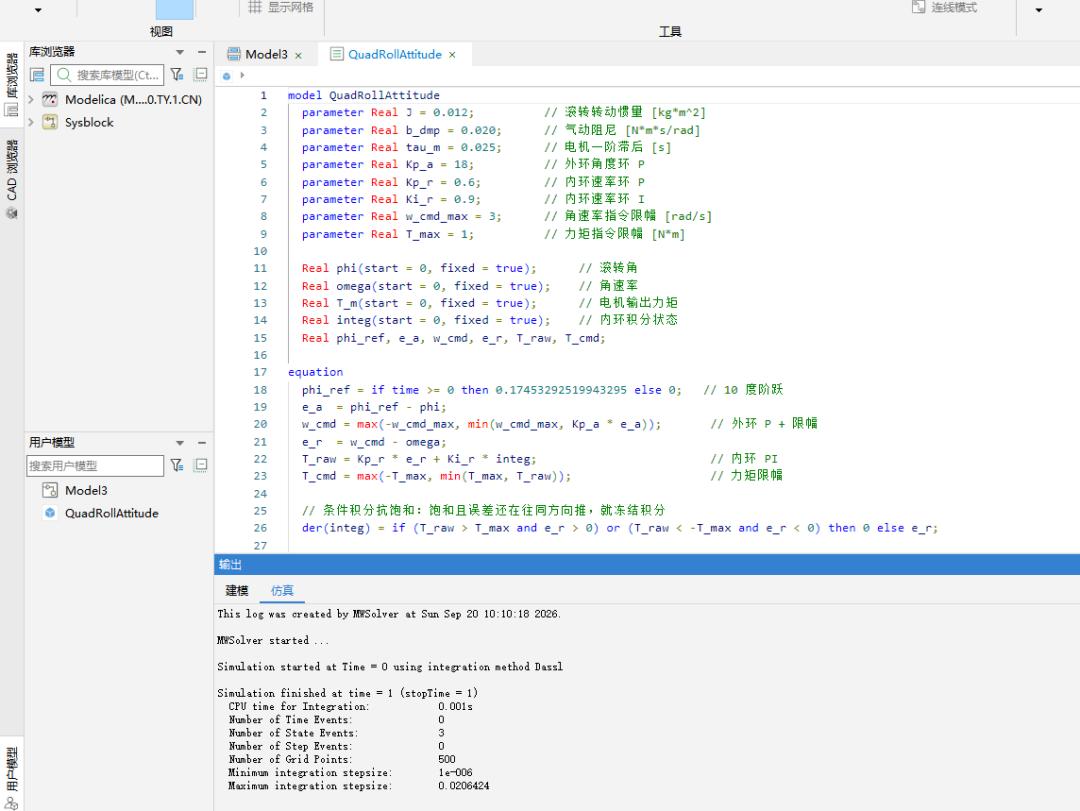Click the library view icon beside search
The height and width of the screenshot is (811, 1080).
[x=37, y=74]
